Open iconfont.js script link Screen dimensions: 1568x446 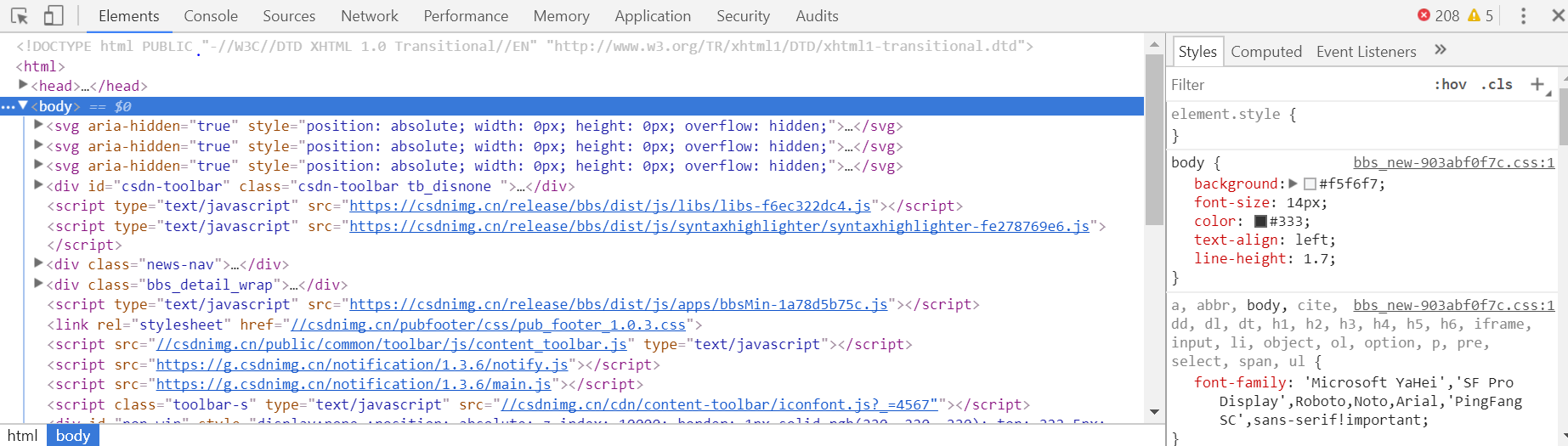click(x=720, y=404)
